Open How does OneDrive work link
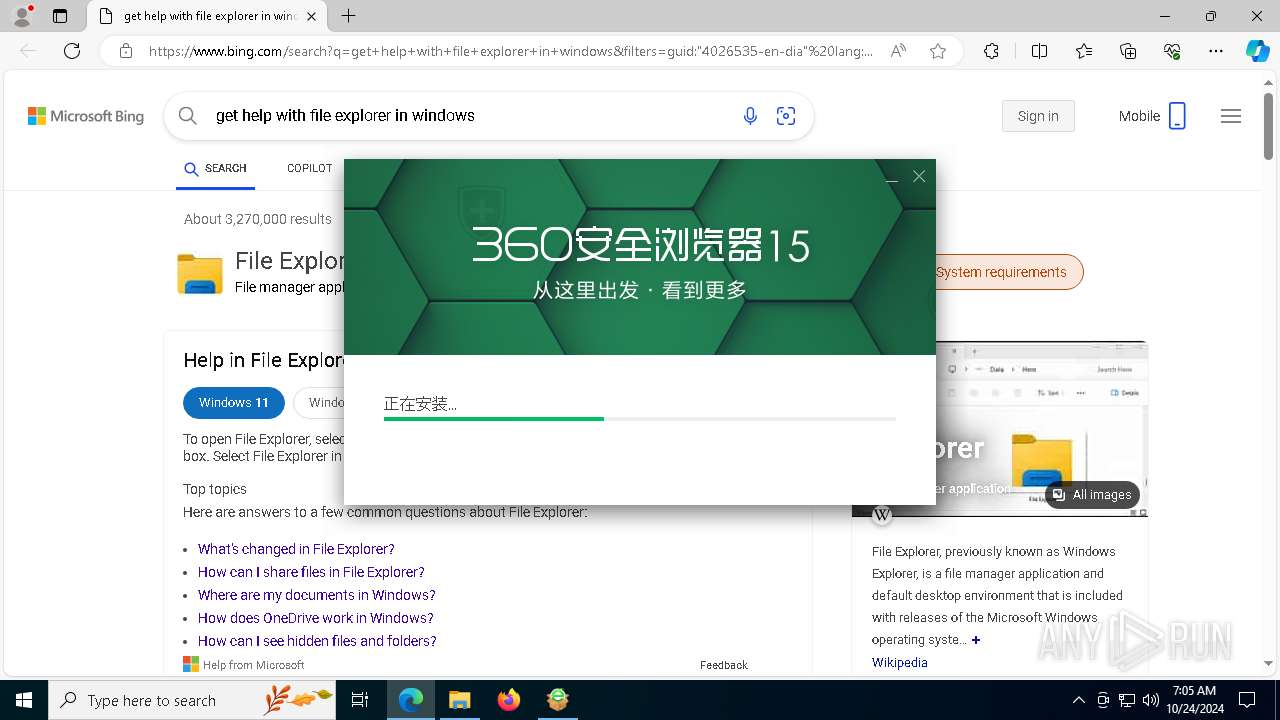 pos(316,618)
